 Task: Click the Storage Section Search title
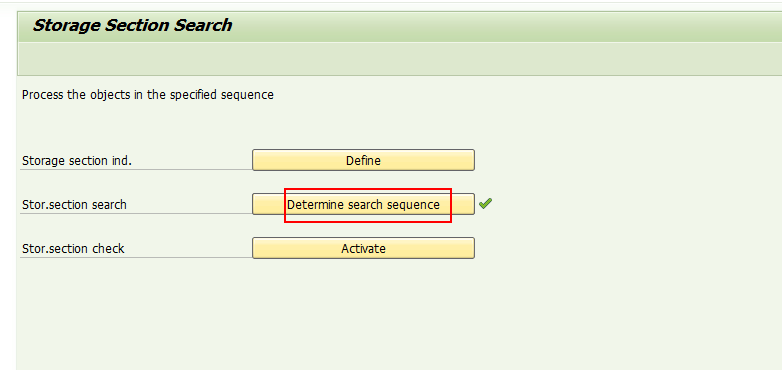[x=132, y=25]
